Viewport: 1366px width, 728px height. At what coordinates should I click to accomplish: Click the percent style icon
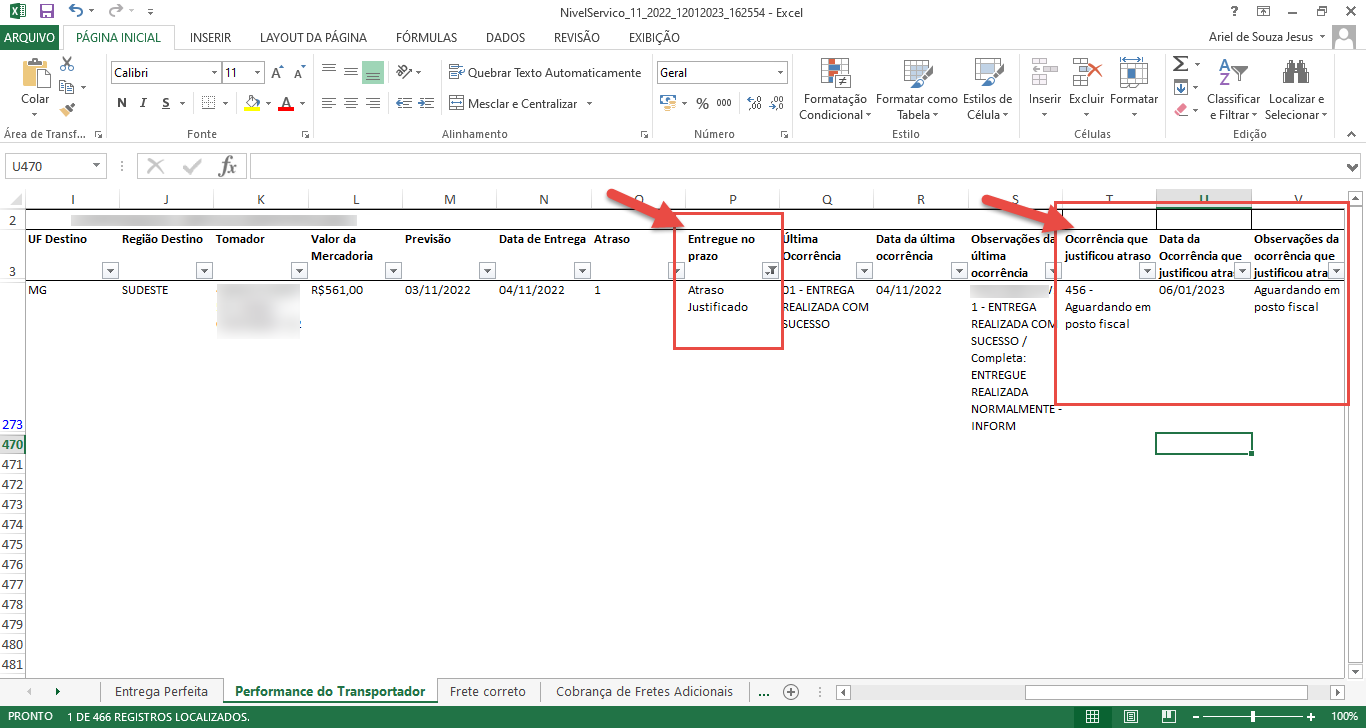(x=702, y=103)
